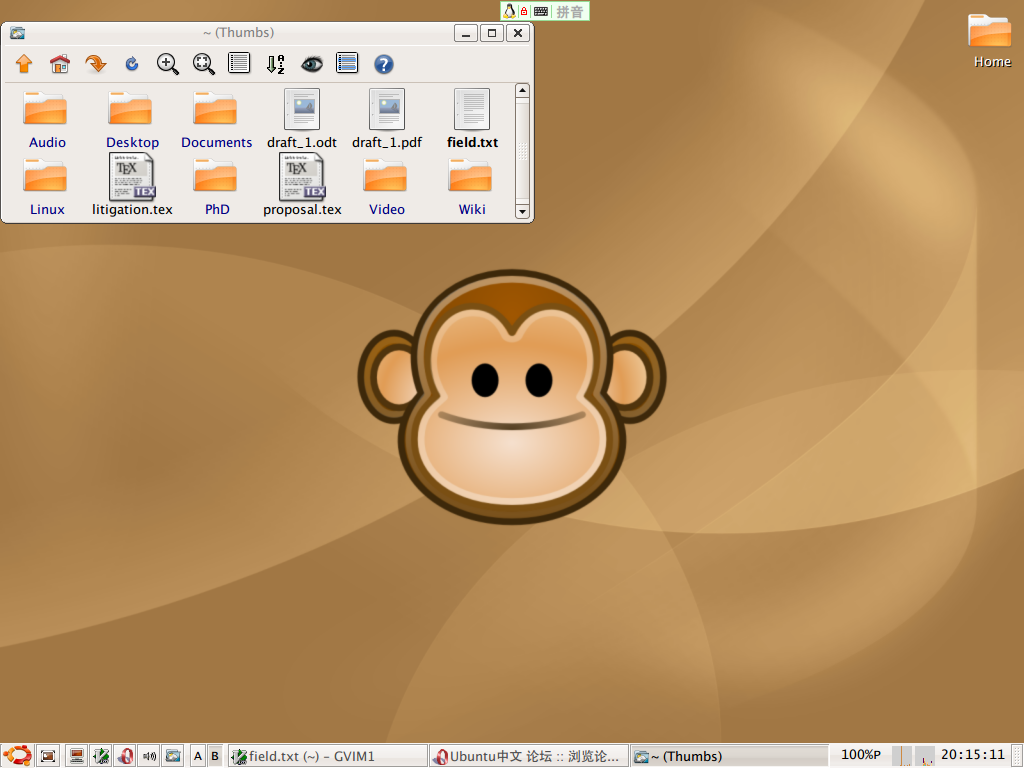Screen dimensions: 1024x768
Task: Switch to the Ubuntu中文 论坛 Opera window
Action: pyautogui.click(x=529, y=756)
